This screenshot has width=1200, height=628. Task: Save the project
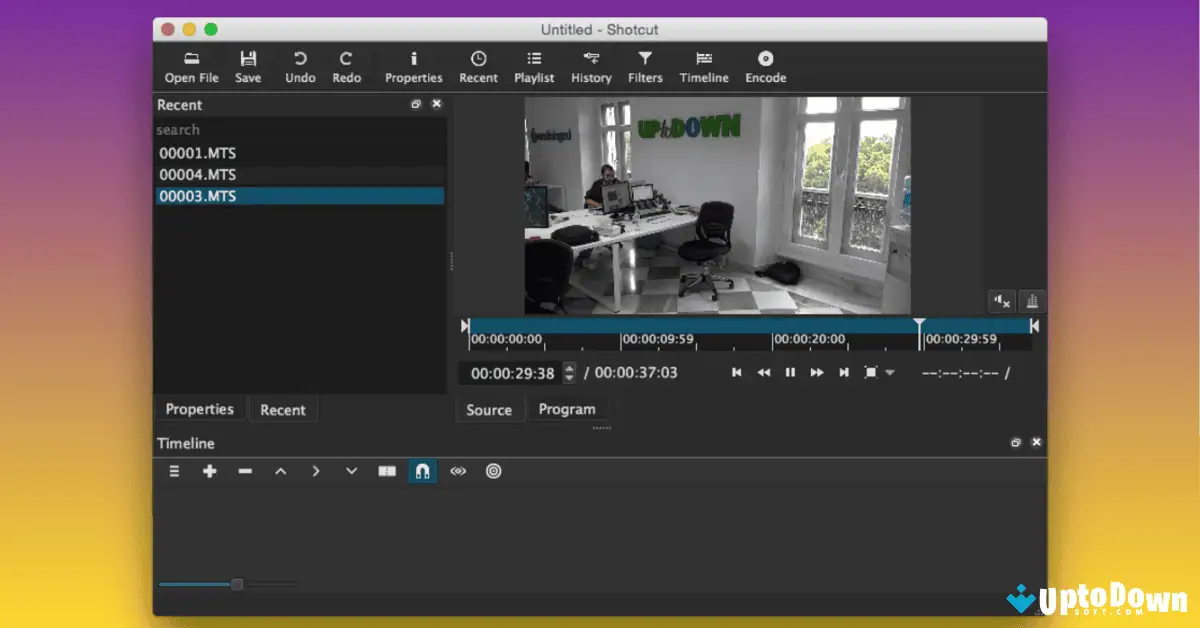[248, 66]
